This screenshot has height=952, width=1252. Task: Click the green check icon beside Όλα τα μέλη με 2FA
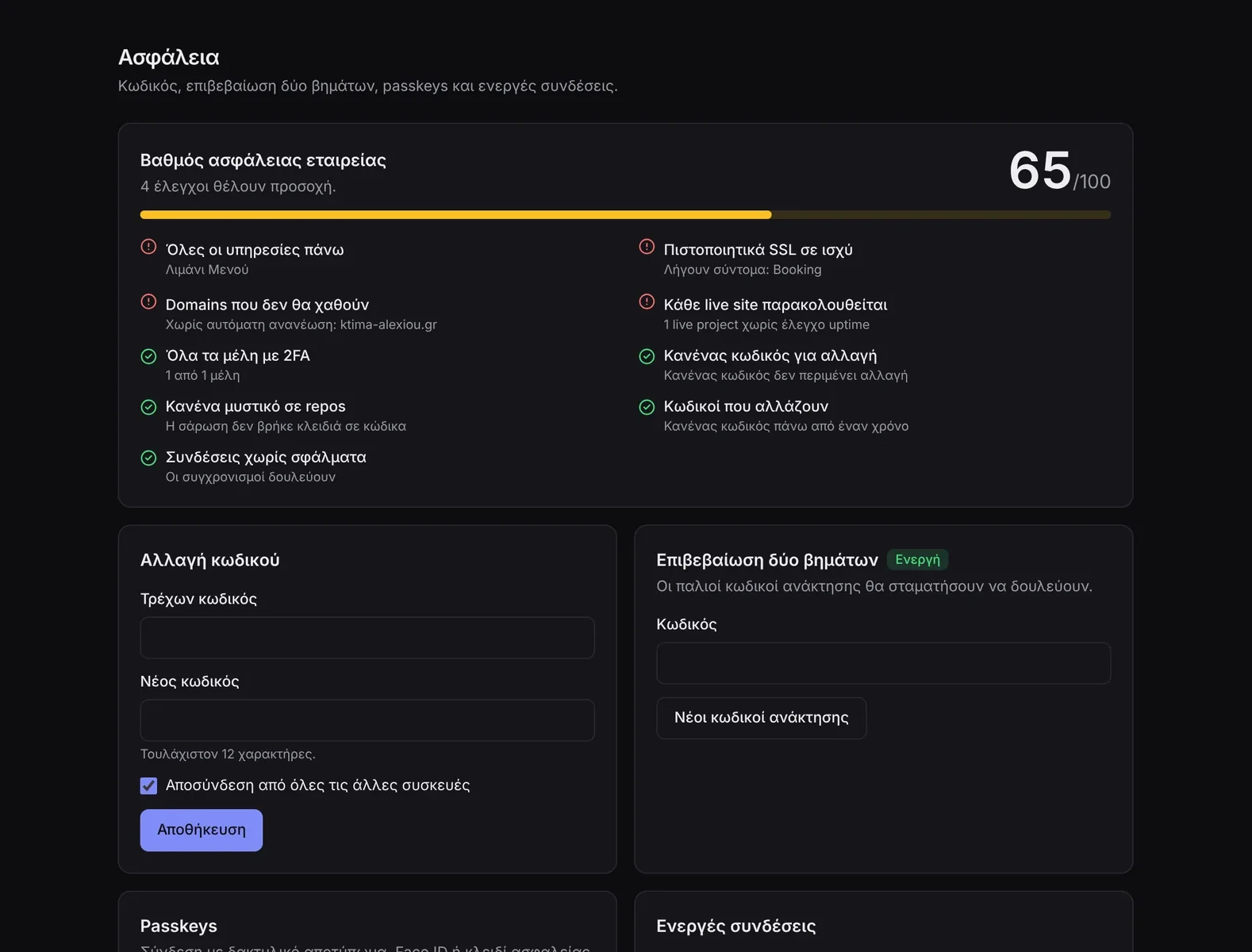[x=148, y=356]
